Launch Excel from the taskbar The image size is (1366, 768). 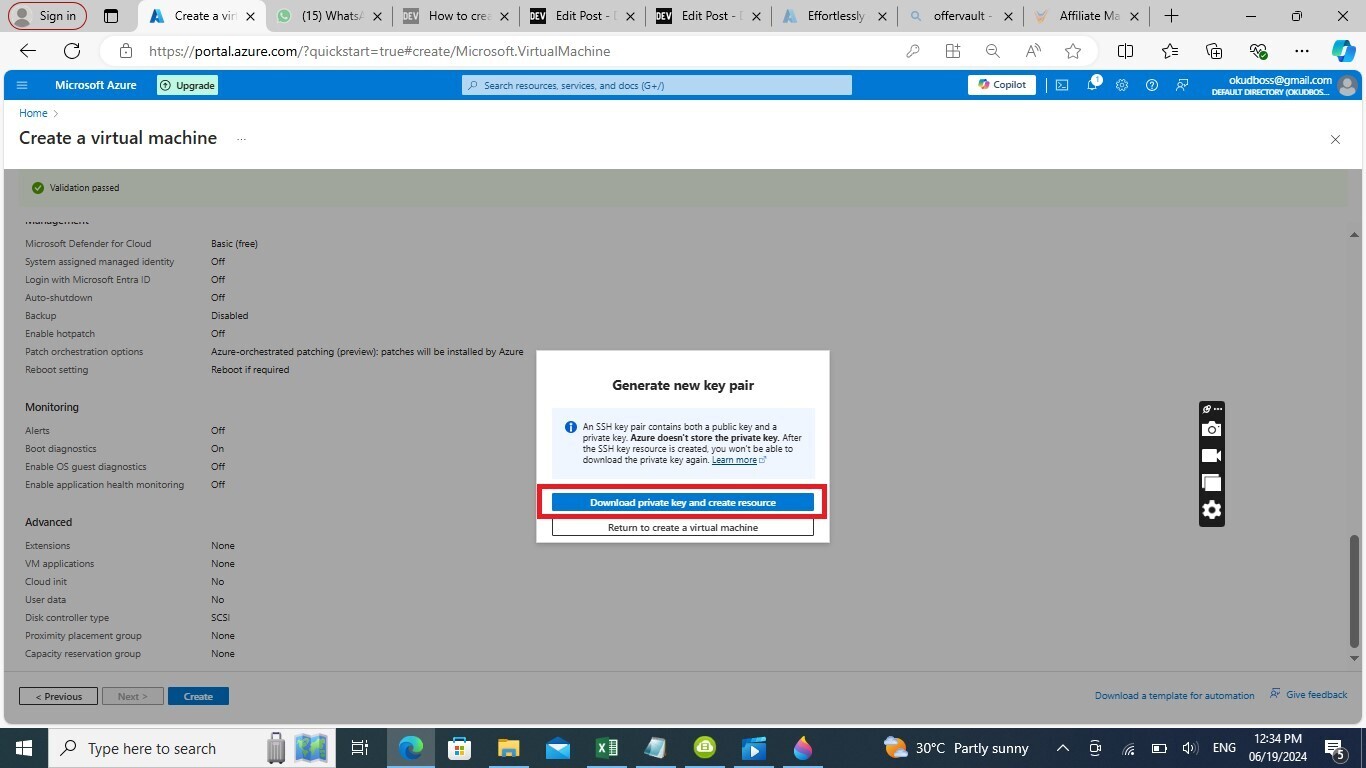pyautogui.click(x=607, y=748)
